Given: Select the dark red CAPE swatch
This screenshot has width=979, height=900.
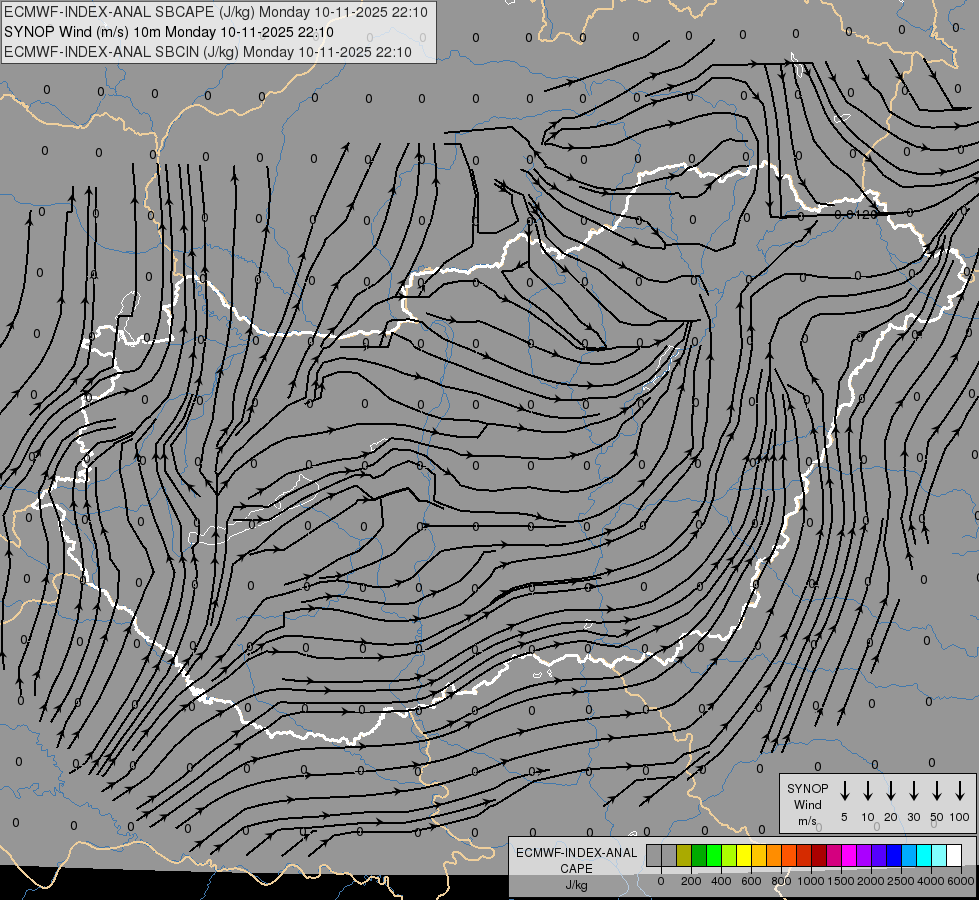Looking at the screenshot, I should click(819, 855).
